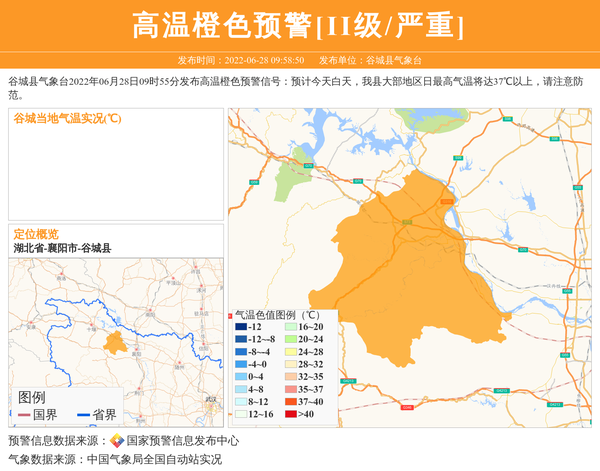
Task: Select the -12 dark blue temperature swatch
Action: pos(241,327)
